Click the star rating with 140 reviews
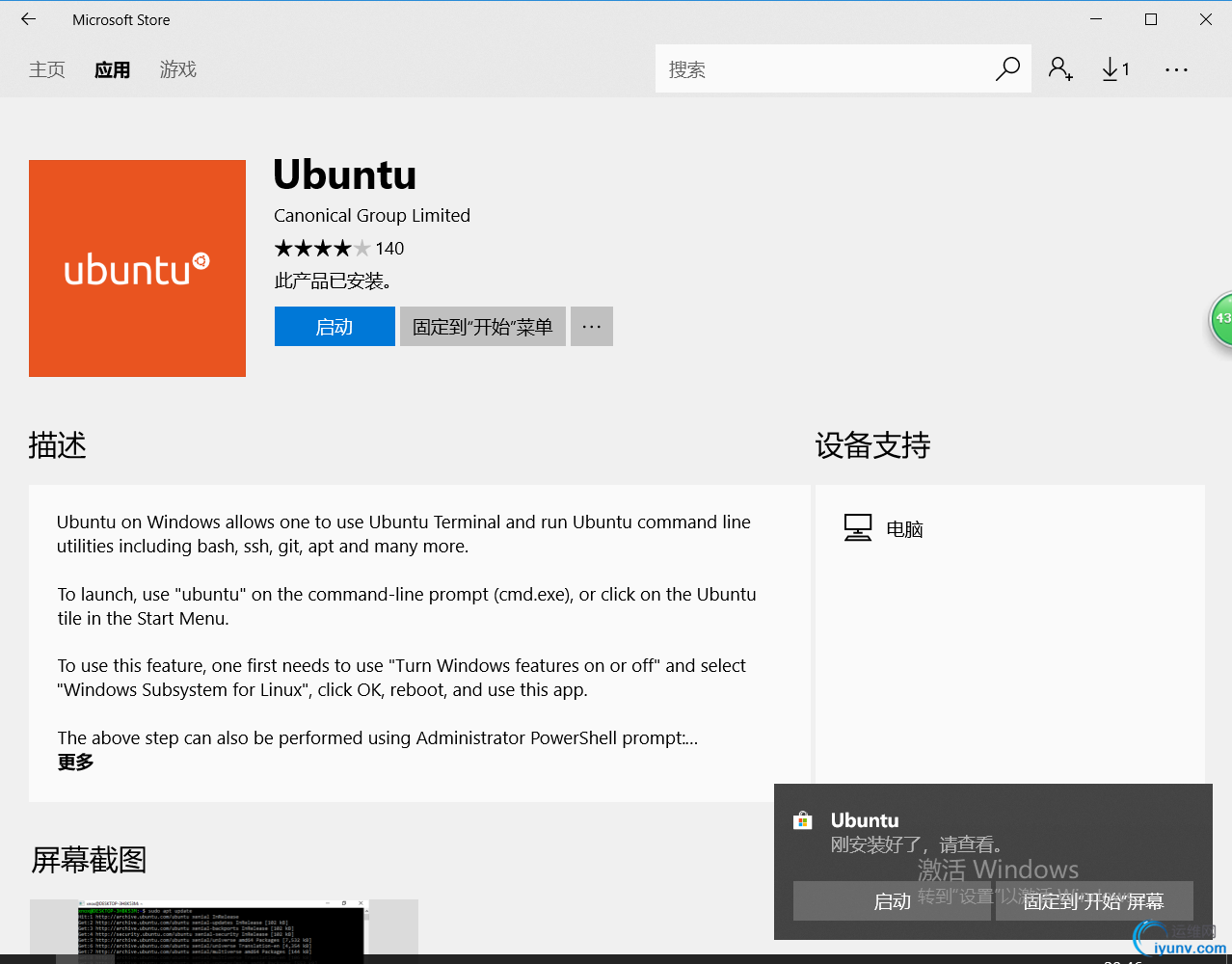The image size is (1232, 964). (x=339, y=249)
